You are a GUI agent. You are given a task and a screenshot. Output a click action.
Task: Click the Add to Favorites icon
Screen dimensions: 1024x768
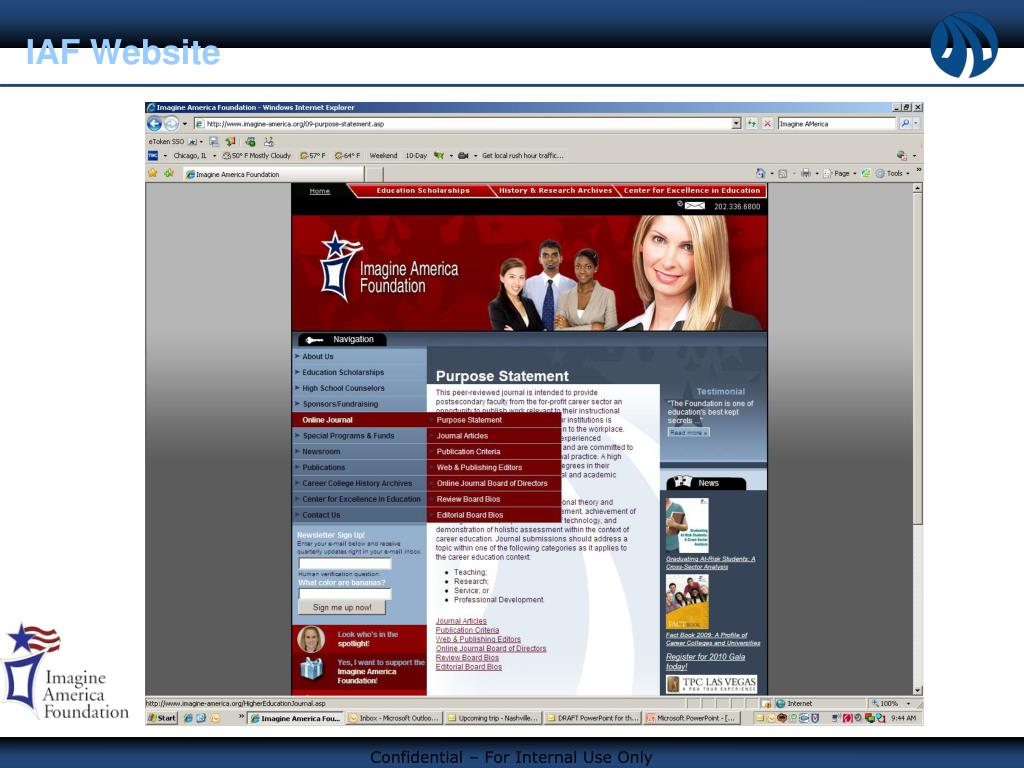pyautogui.click(x=169, y=173)
